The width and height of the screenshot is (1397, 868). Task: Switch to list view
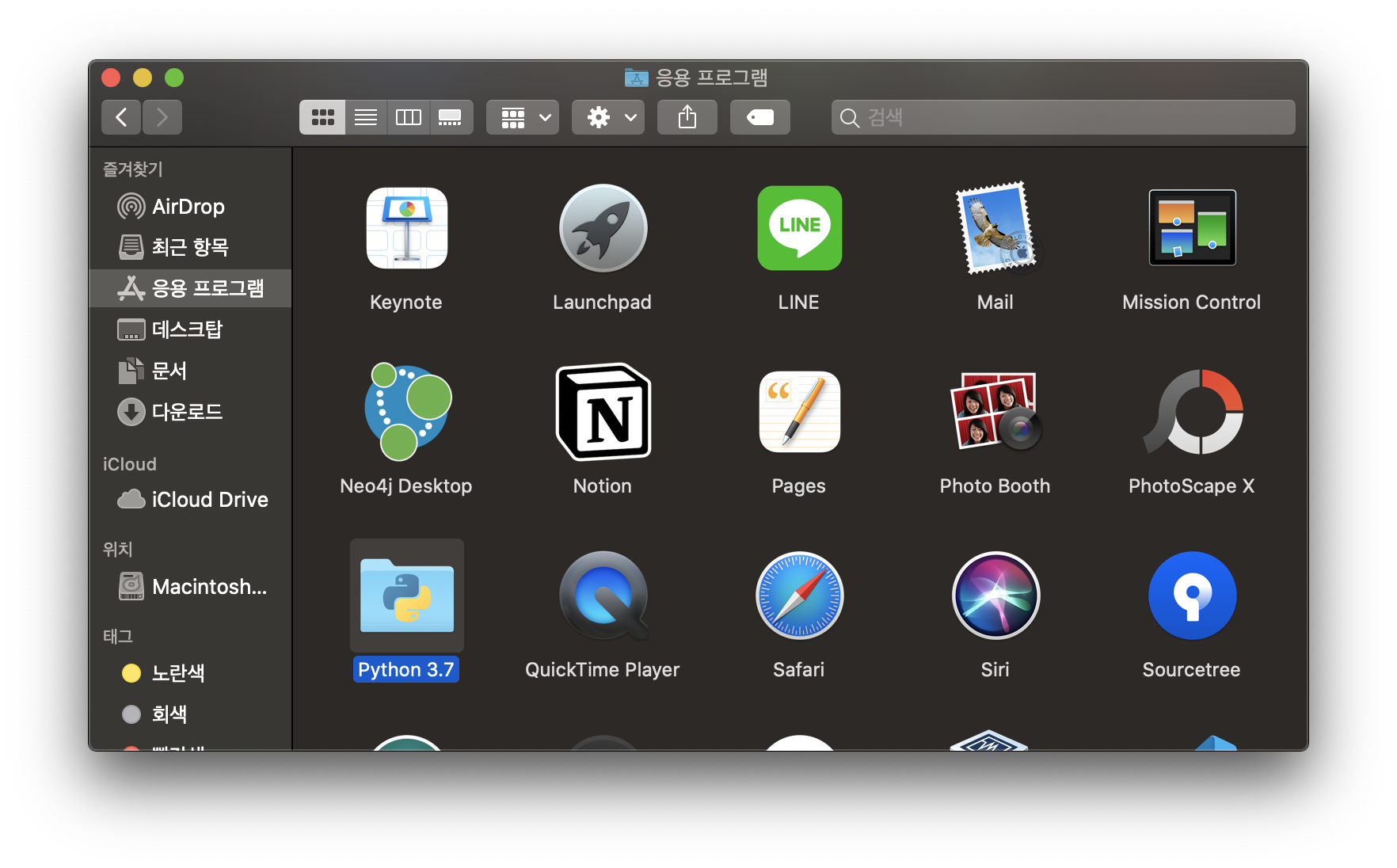coord(366,117)
